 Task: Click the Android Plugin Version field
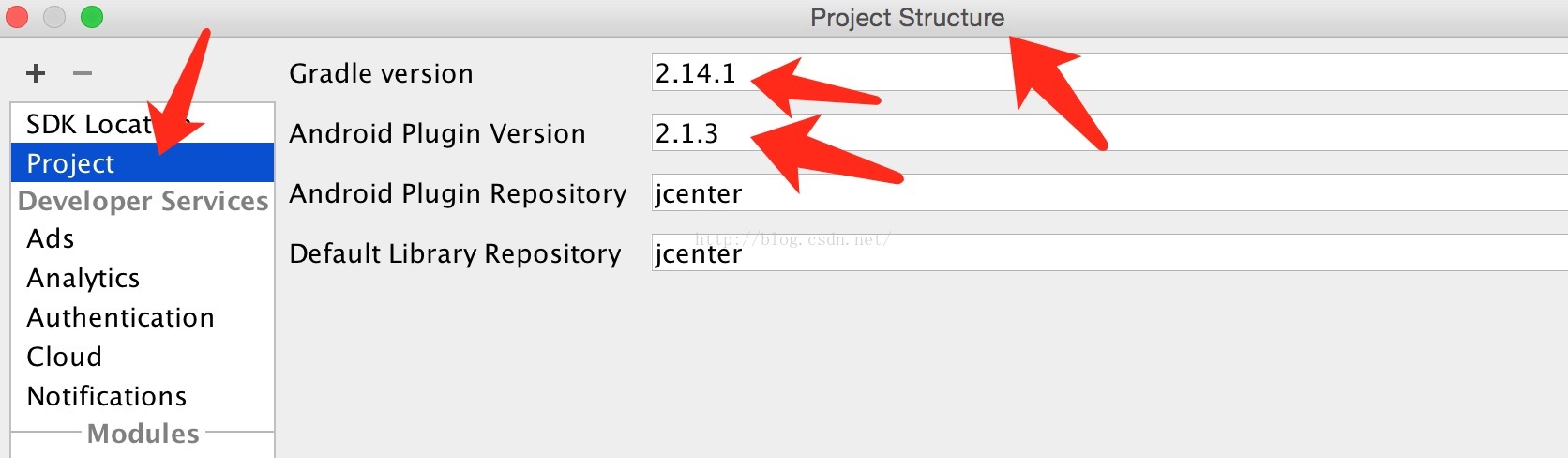point(1109,132)
